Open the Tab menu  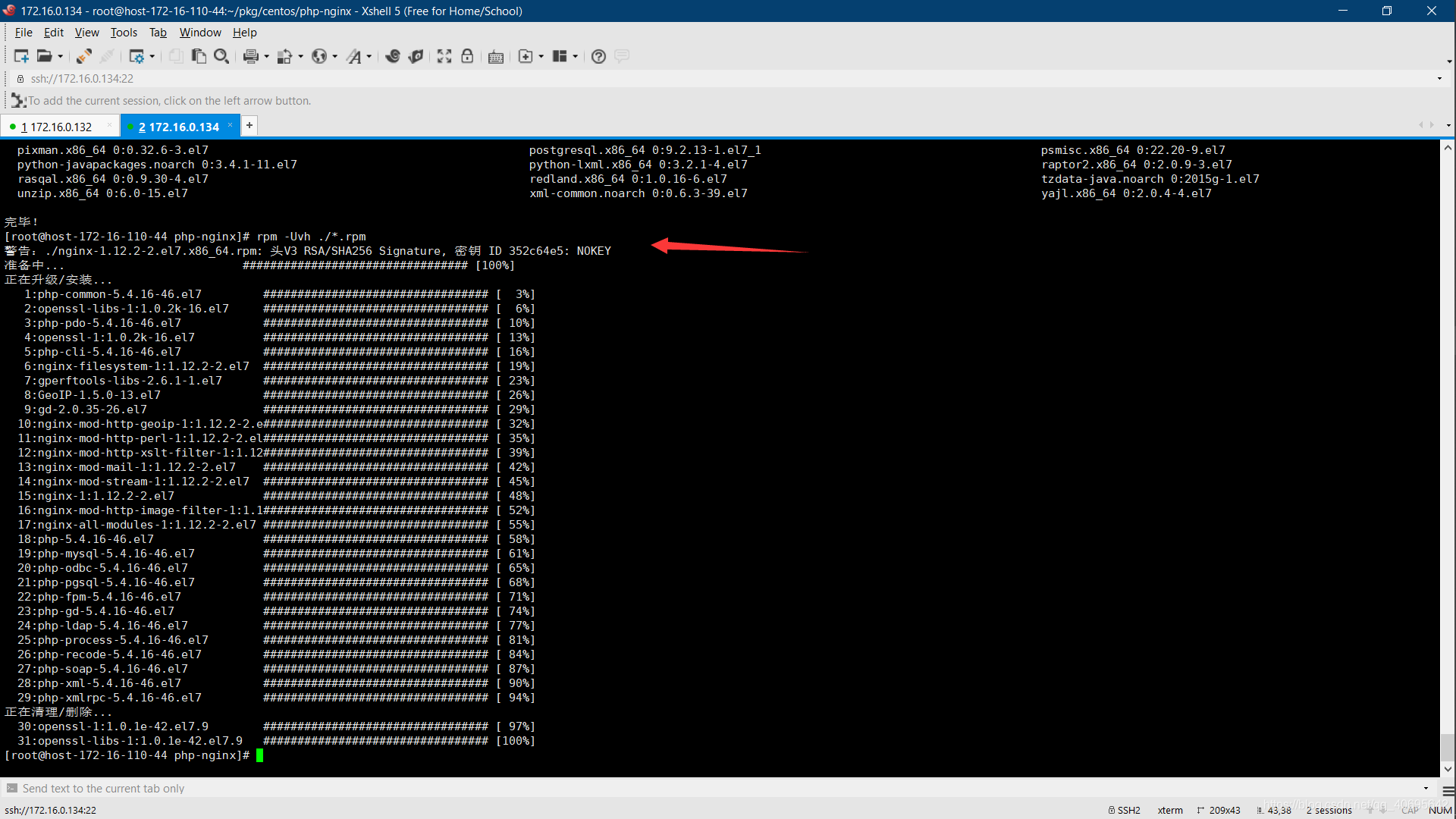point(158,33)
